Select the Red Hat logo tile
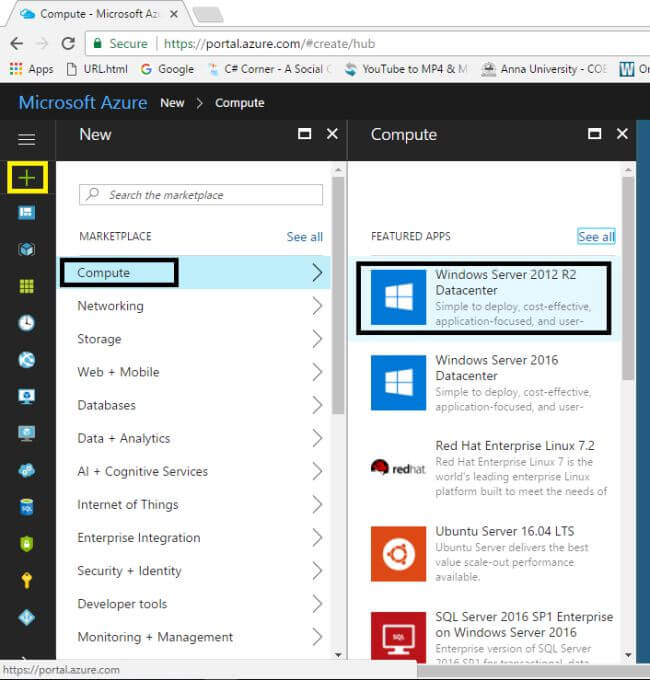Image resolution: width=650 pixels, height=680 pixels. [x=398, y=468]
